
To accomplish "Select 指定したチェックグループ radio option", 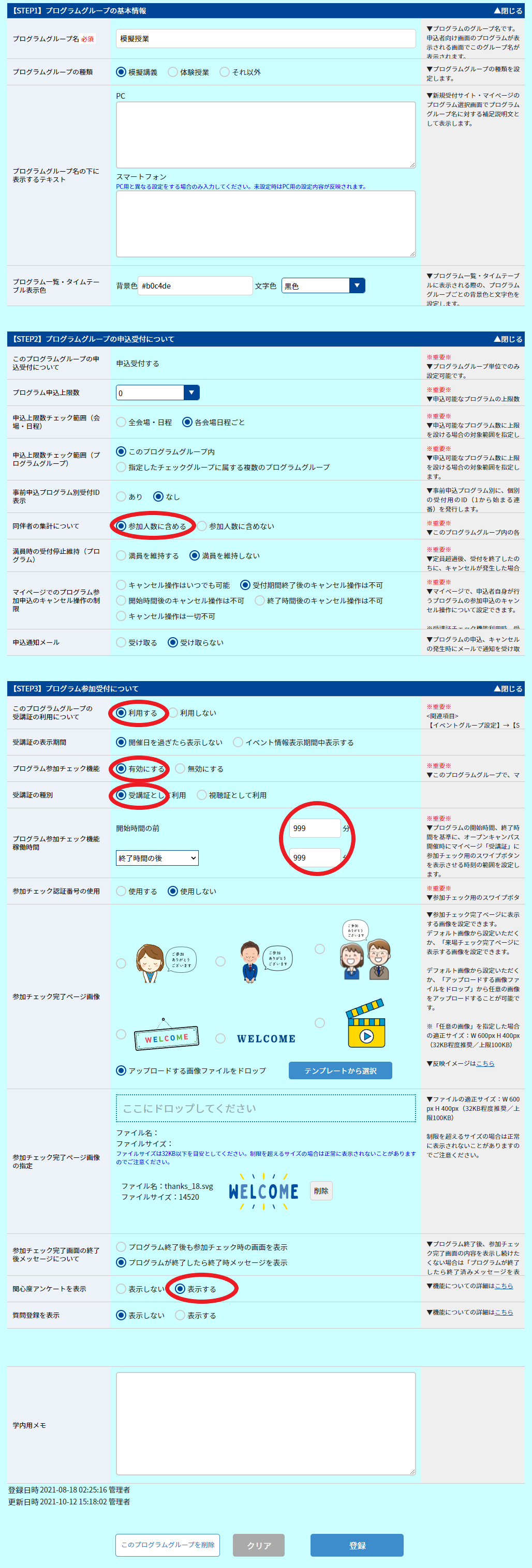I will [121, 467].
